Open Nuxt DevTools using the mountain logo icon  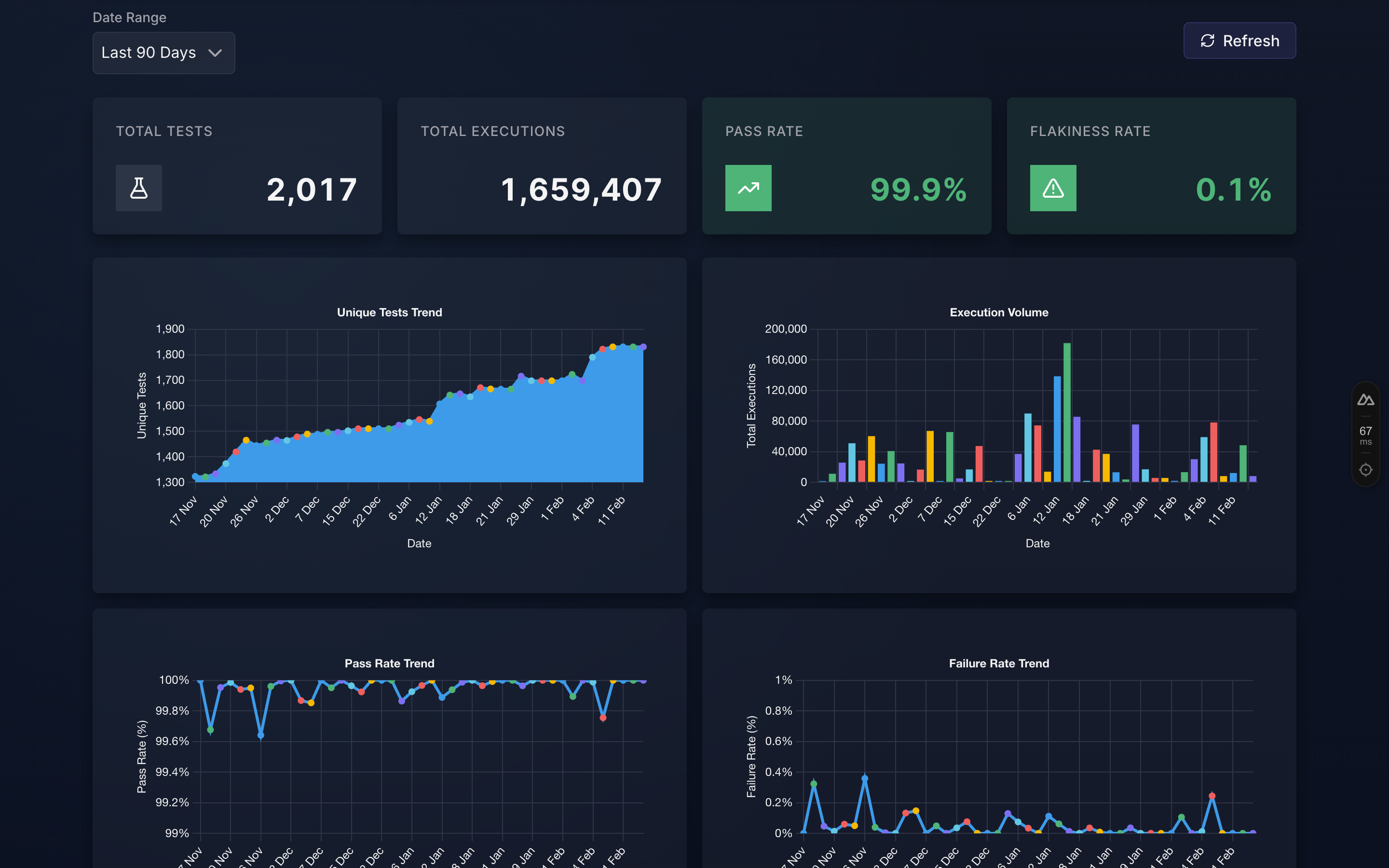pyautogui.click(x=1366, y=400)
